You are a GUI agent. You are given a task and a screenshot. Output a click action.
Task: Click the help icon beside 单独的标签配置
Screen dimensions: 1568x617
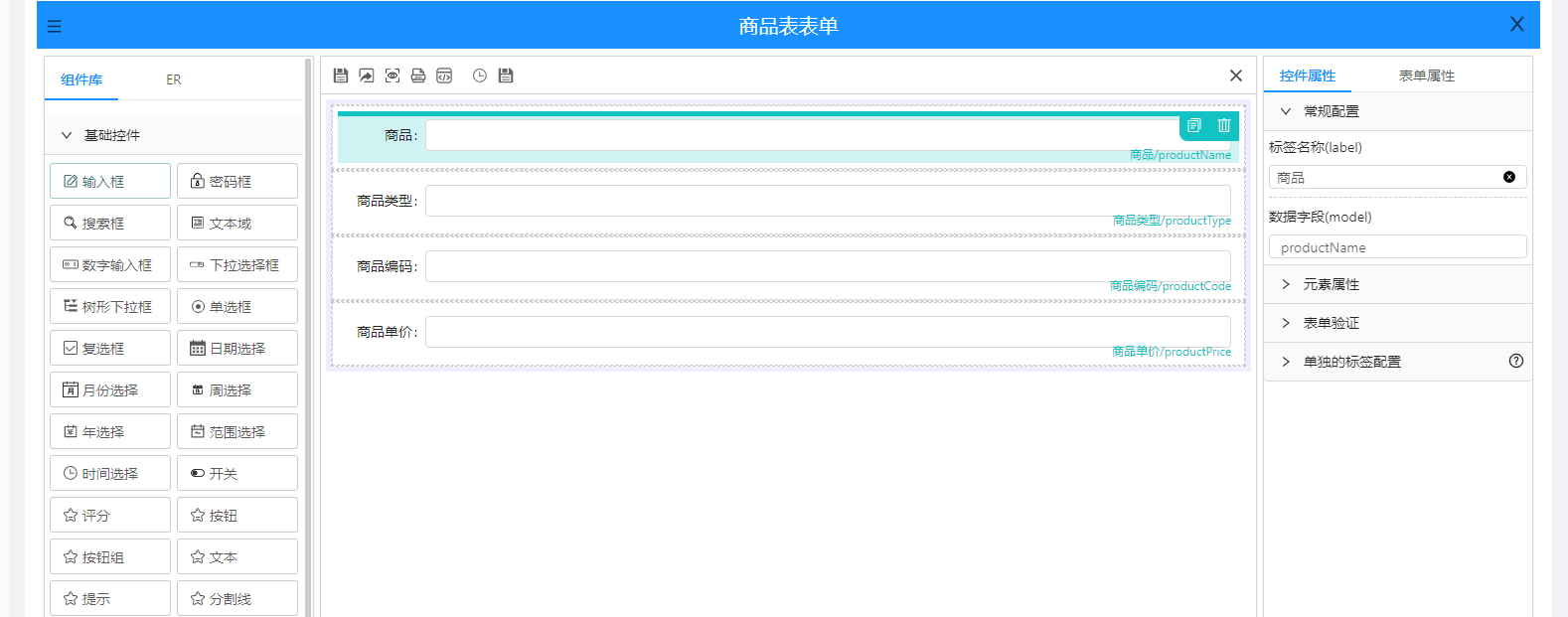1515,362
